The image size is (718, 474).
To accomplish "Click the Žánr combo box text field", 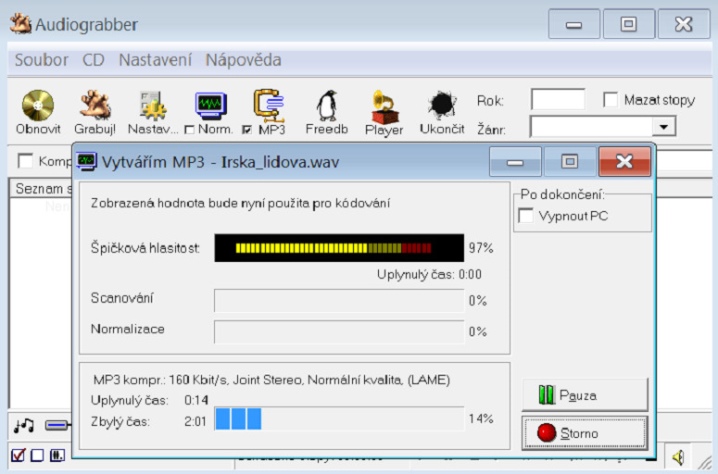I will 591,126.
